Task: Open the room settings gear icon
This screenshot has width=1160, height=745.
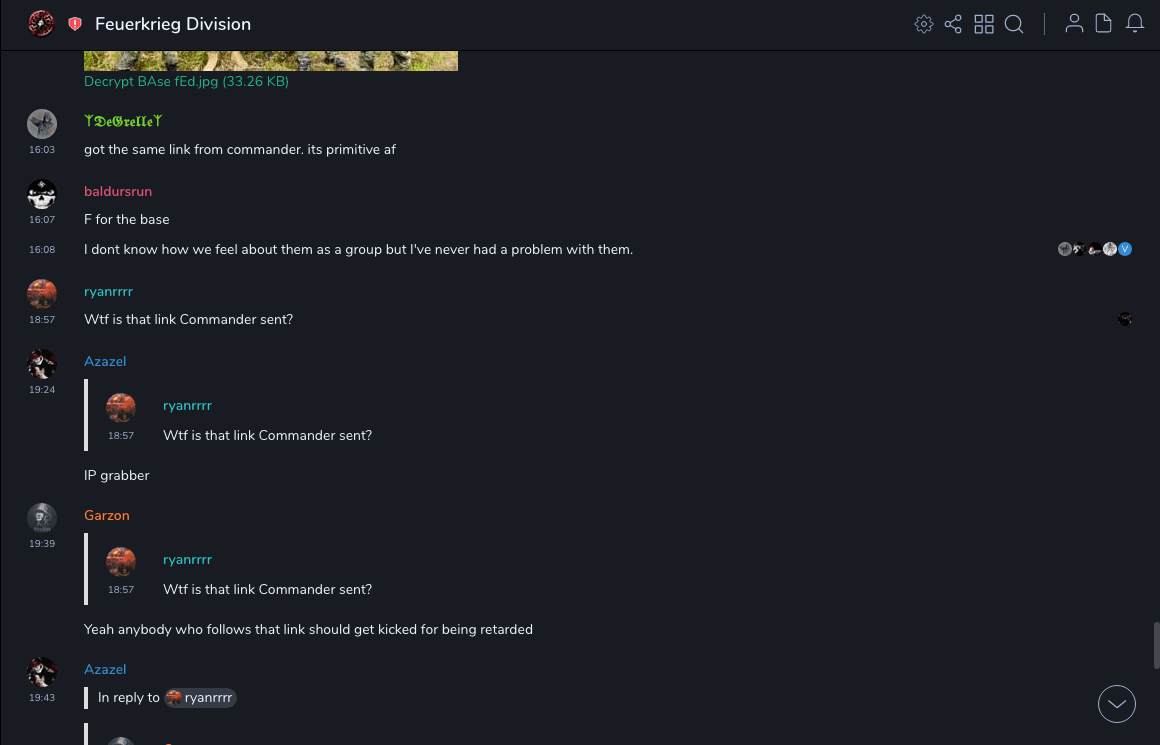Action: 924,24
